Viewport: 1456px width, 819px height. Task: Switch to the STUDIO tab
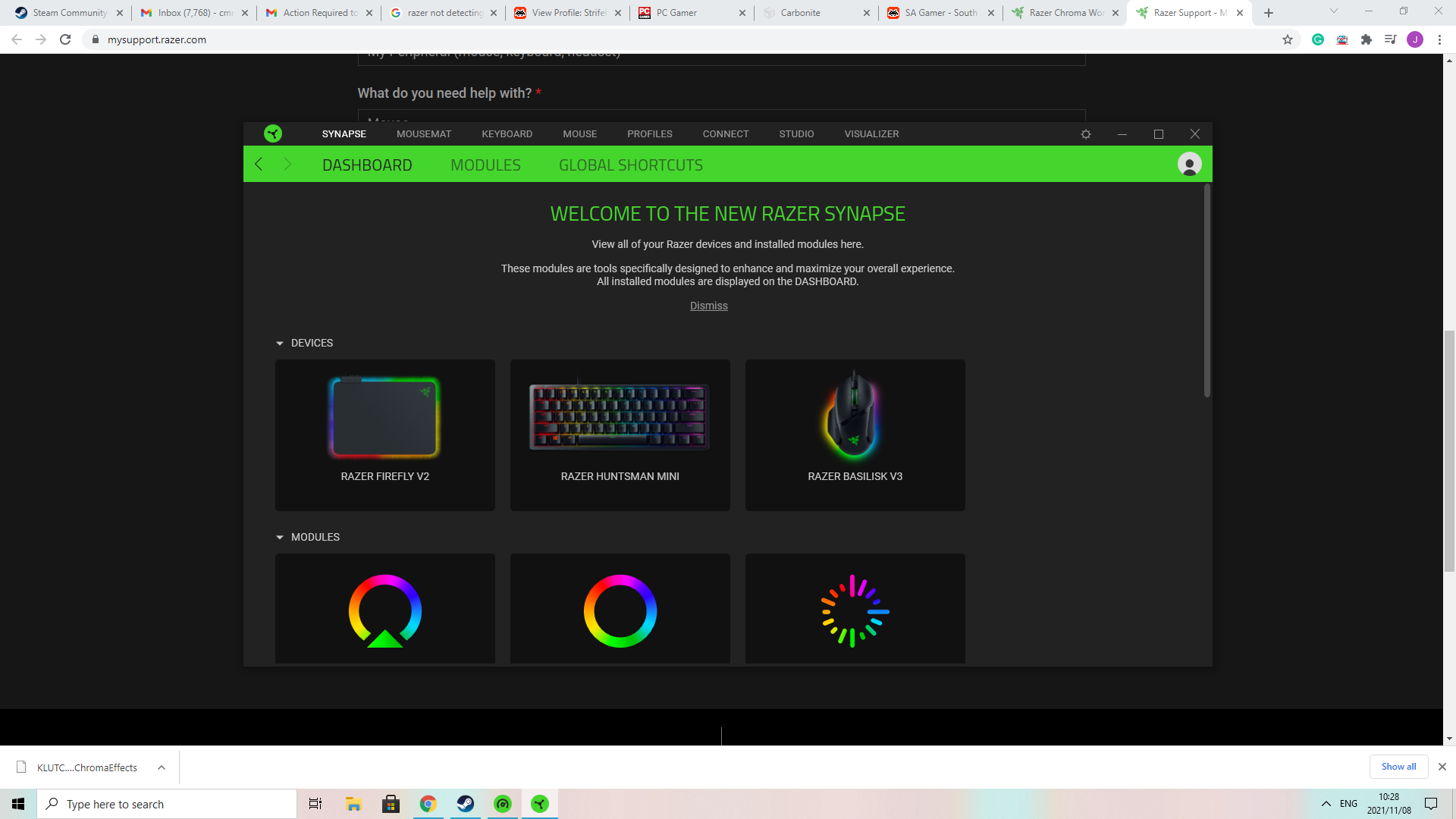(796, 134)
